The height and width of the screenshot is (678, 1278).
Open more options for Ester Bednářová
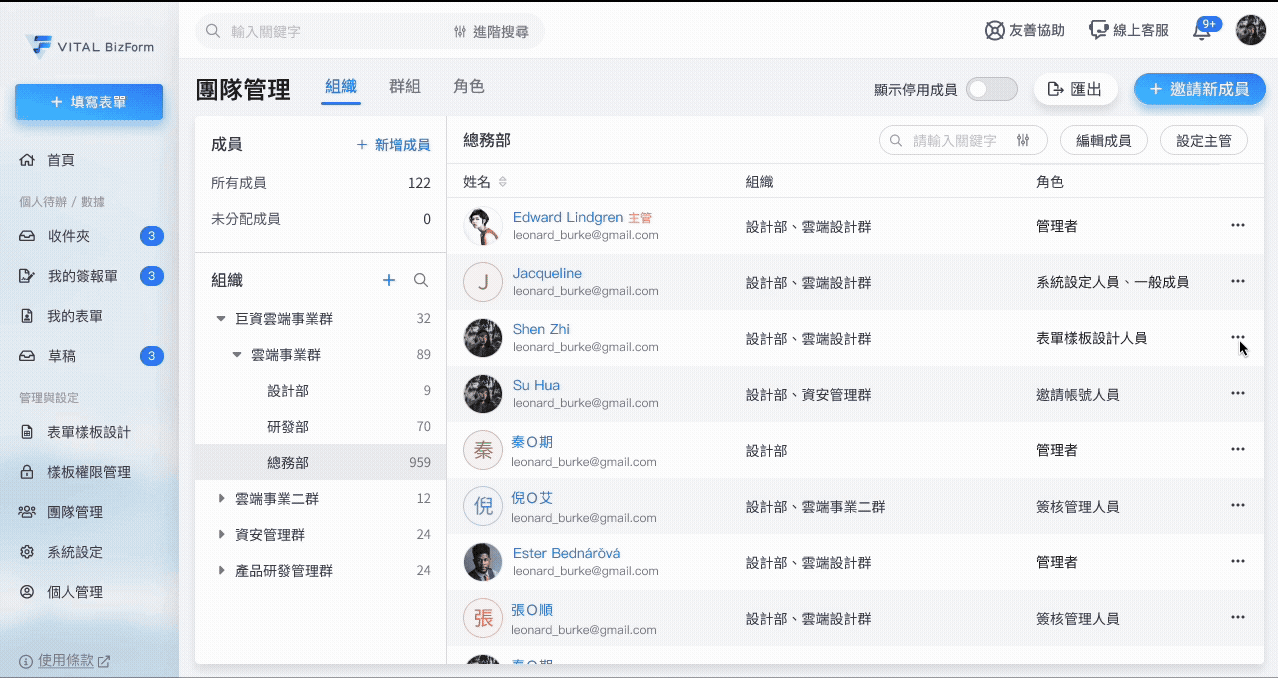point(1237,561)
